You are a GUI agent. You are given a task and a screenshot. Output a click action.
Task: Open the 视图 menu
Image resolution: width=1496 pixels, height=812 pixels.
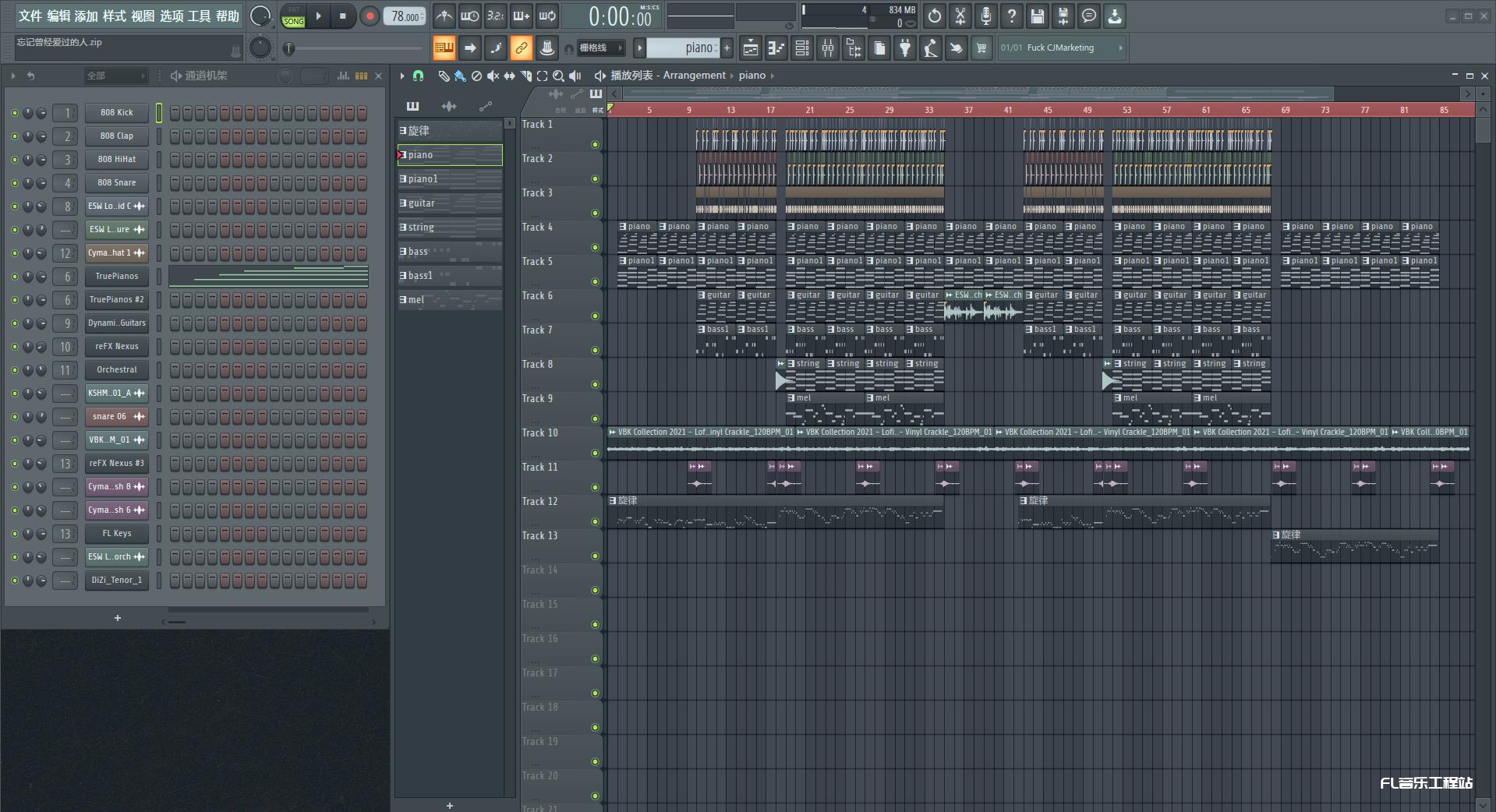click(x=143, y=16)
